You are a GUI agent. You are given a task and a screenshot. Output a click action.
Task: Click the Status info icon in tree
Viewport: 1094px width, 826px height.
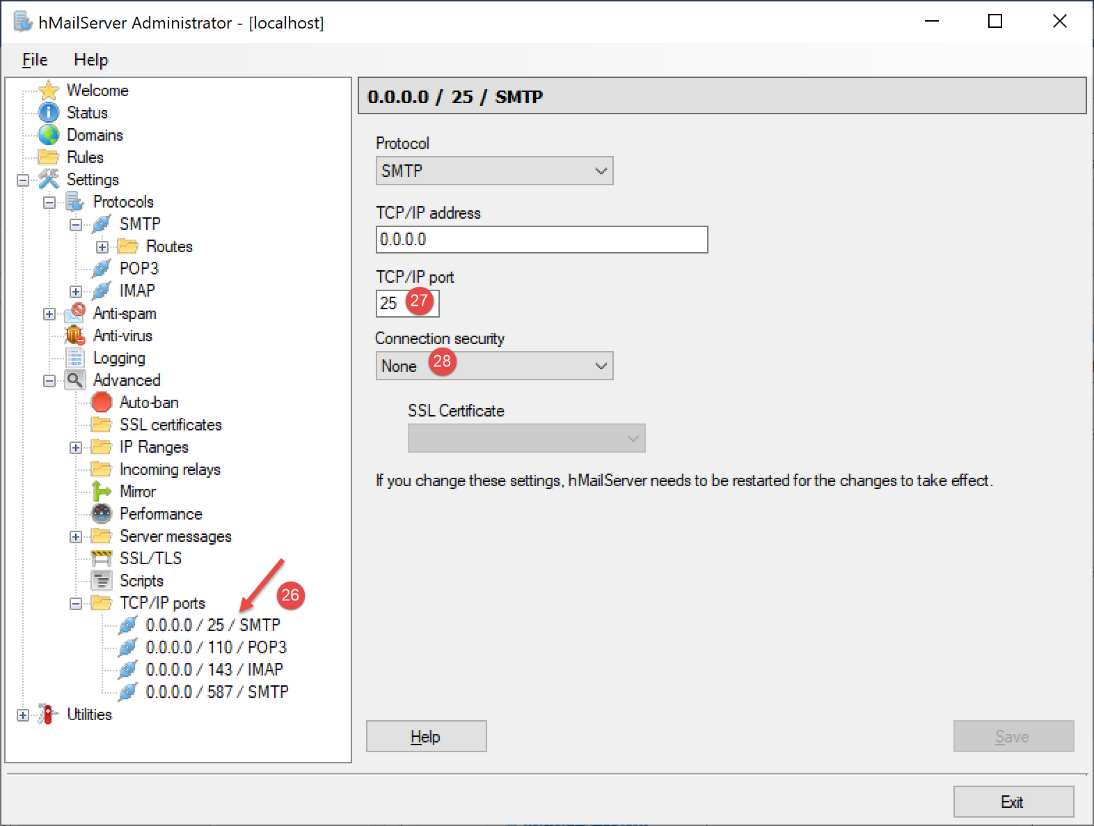(49, 113)
